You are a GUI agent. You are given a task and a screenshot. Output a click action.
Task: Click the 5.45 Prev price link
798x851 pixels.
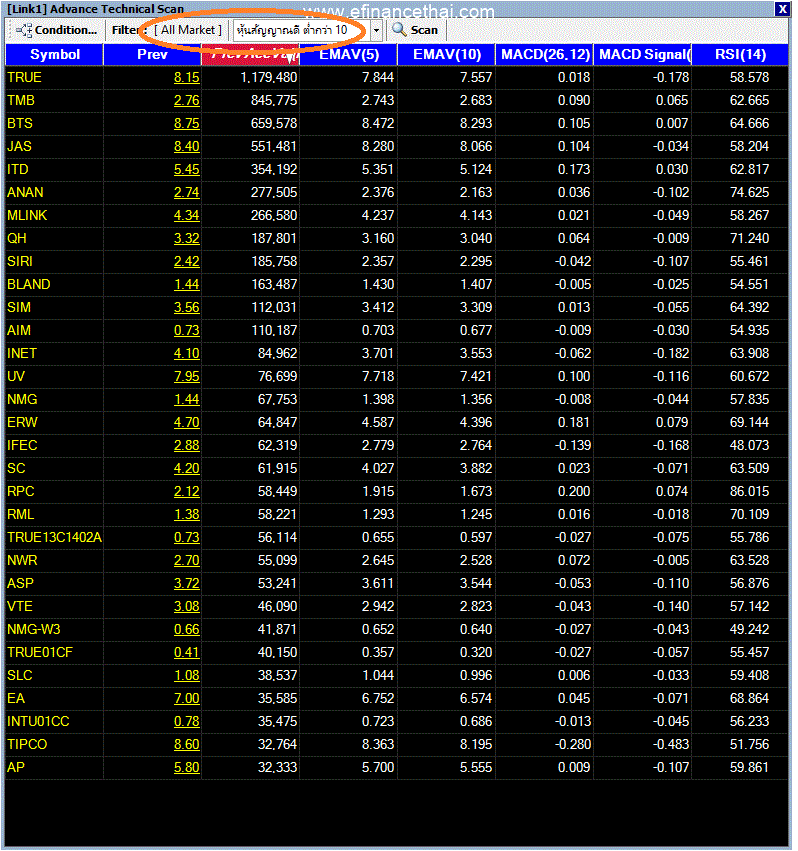tap(187, 169)
